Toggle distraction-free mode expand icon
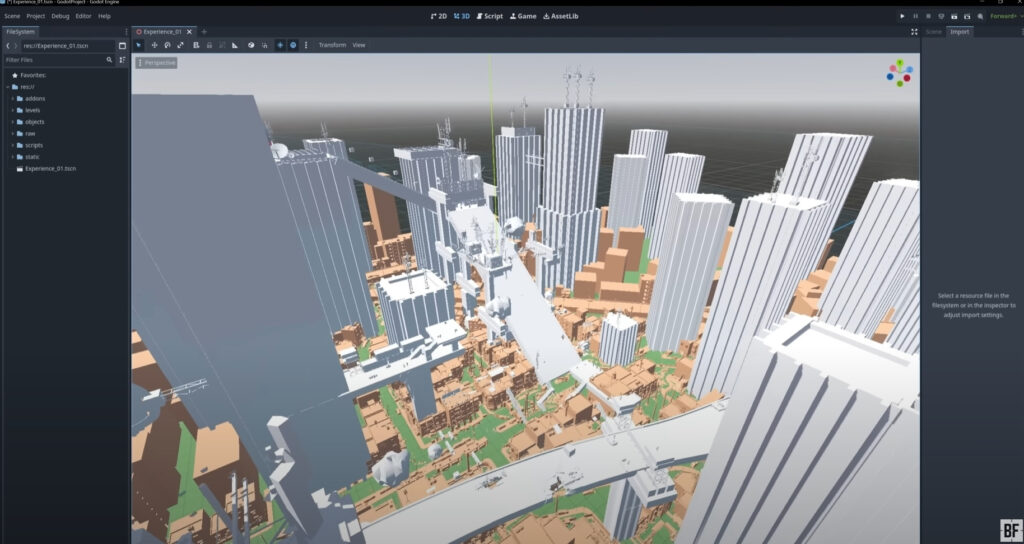The image size is (1024, 544). [x=914, y=32]
